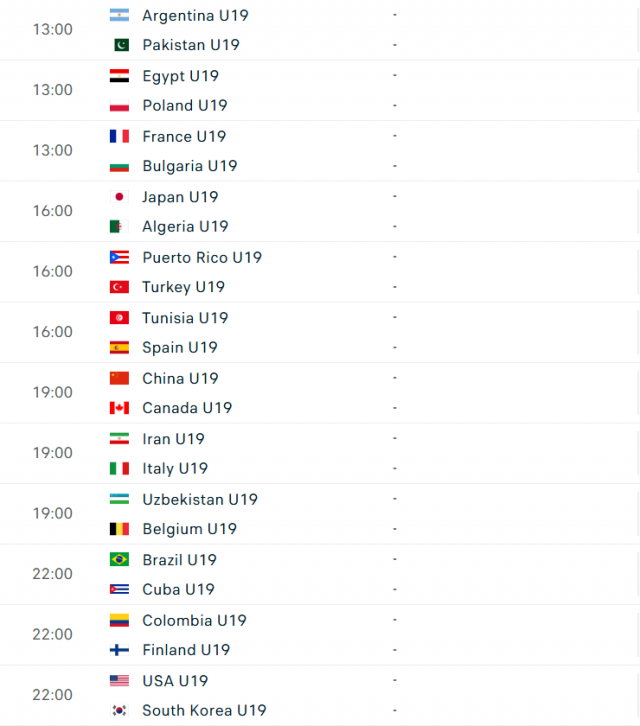Click the Puerto Rico U19 flag
The width and height of the screenshot is (640, 726).
click(119, 257)
